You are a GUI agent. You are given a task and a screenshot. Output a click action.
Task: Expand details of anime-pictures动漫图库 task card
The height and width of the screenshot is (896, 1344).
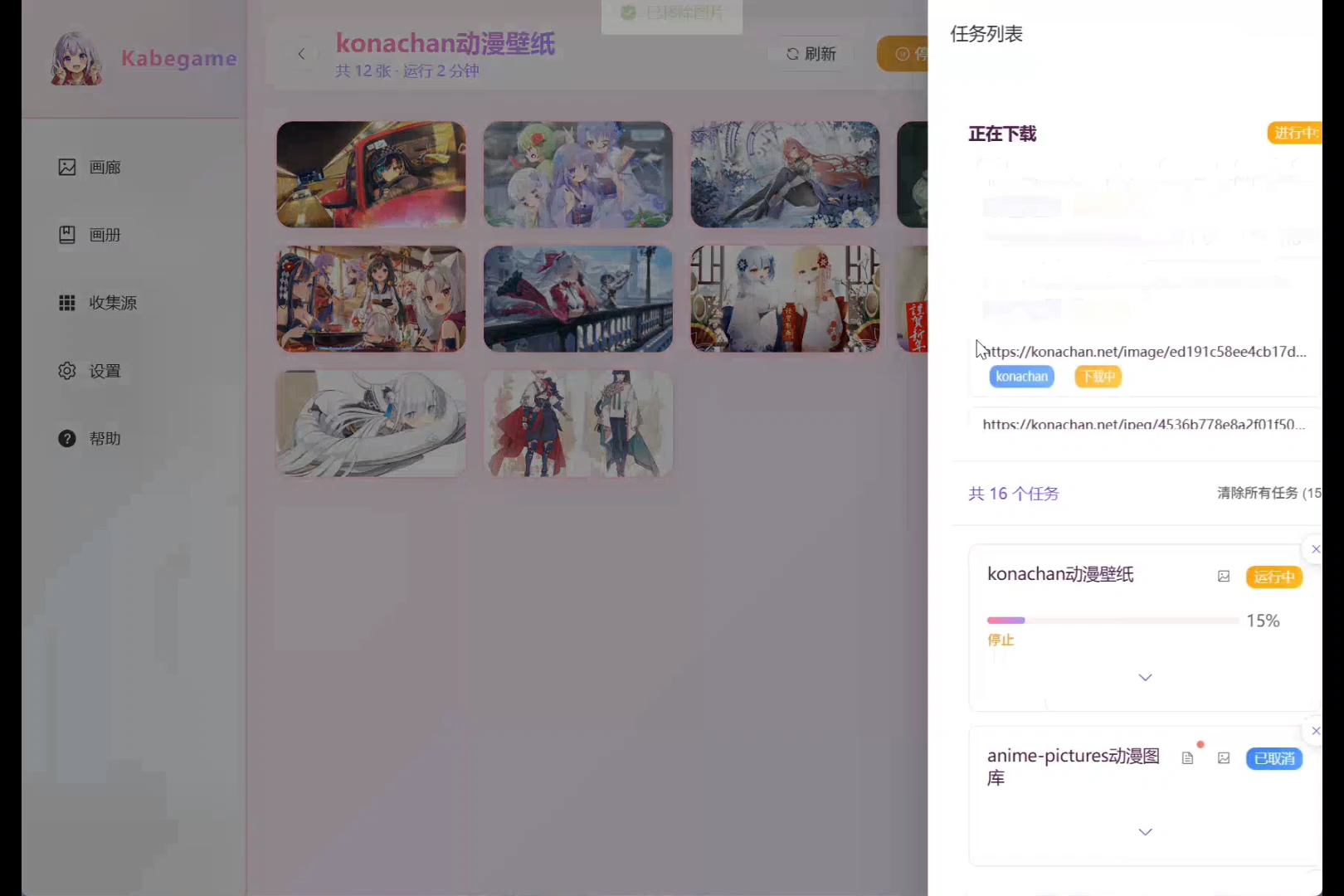pyautogui.click(x=1145, y=832)
